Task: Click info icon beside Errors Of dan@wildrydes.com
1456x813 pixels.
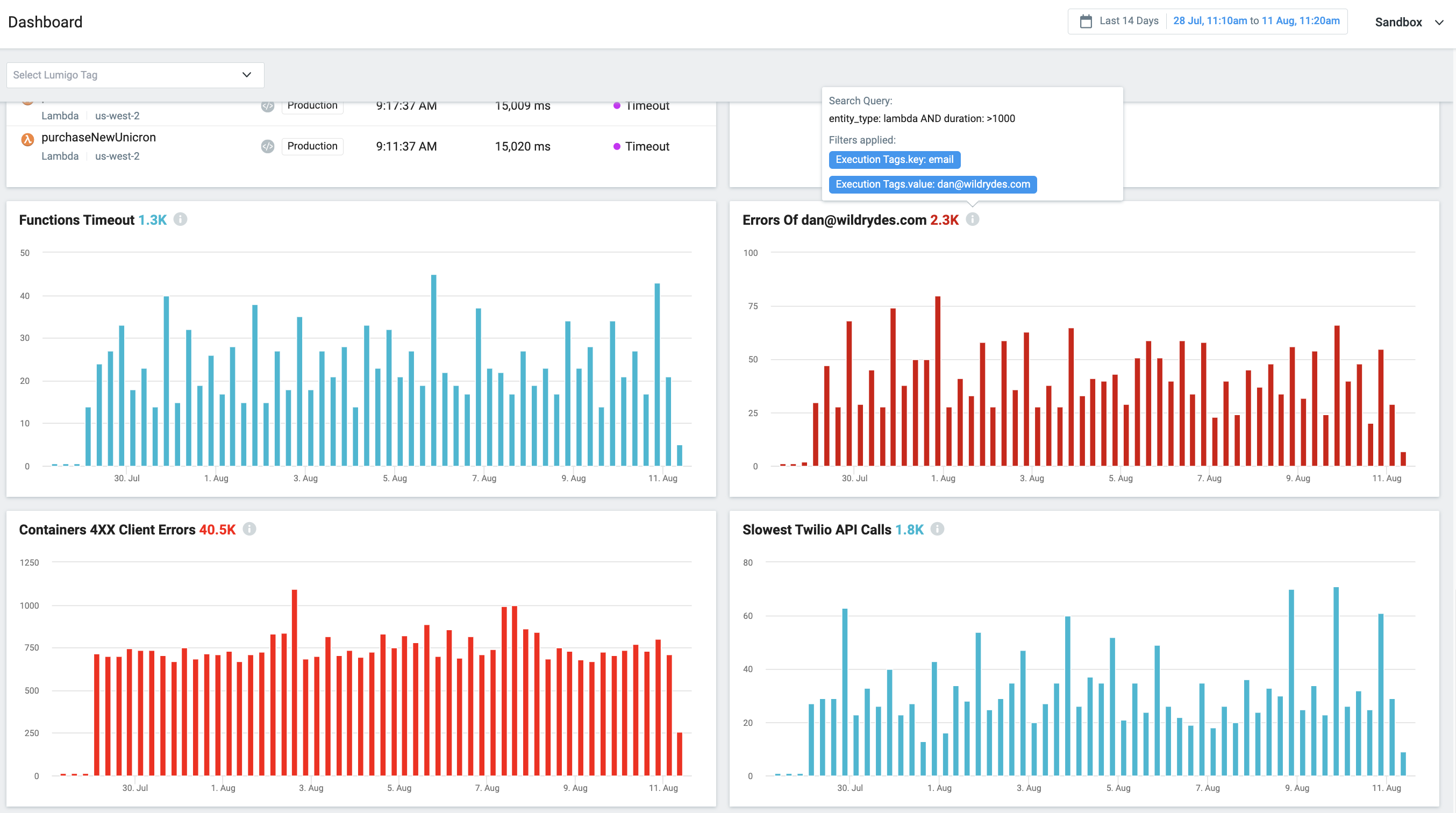Action: [972, 219]
